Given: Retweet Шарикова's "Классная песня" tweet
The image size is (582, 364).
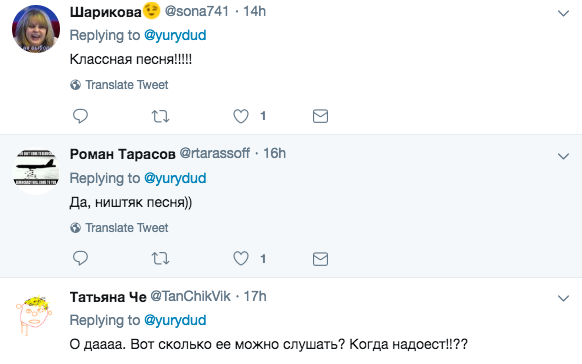Looking at the screenshot, I should pyautogui.click(x=160, y=116).
